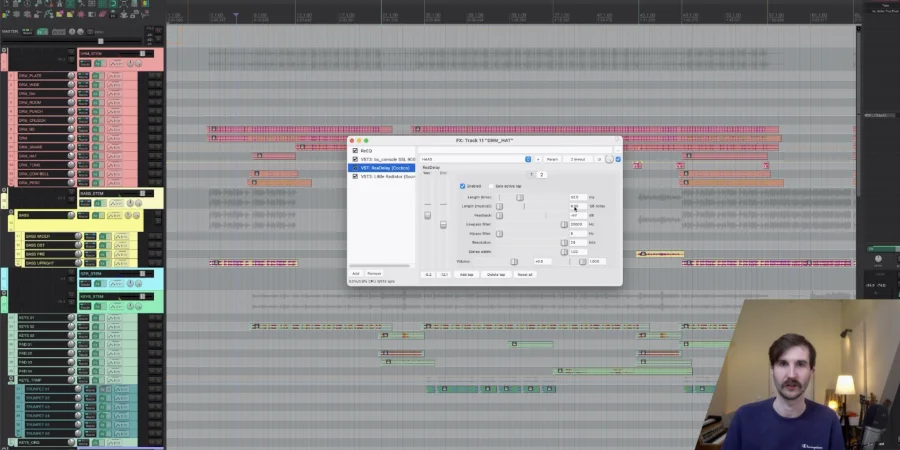Check the Solo active tap checkbox
Screen dimensions: 900x450
point(491,186)
